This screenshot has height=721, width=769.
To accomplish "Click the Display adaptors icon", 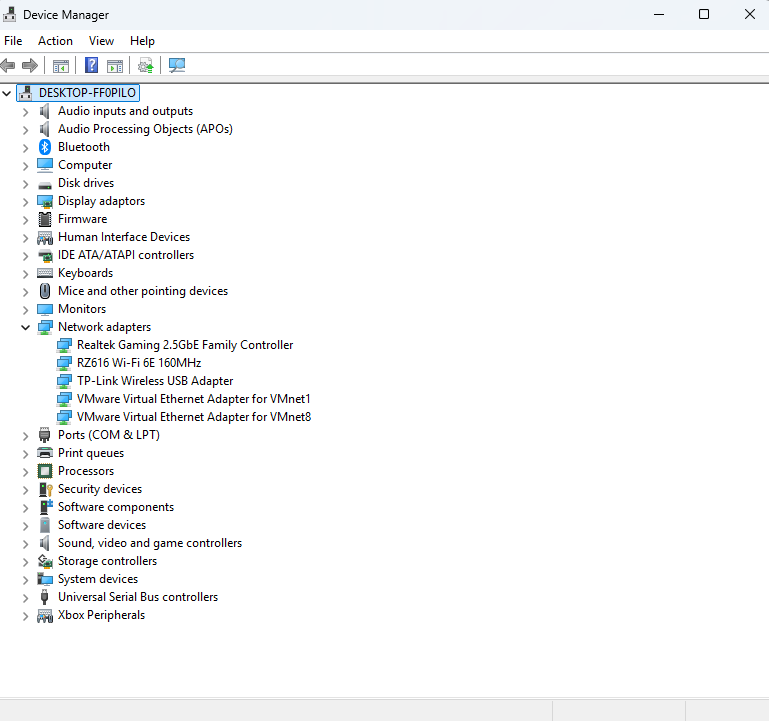I will click(45, 201).
